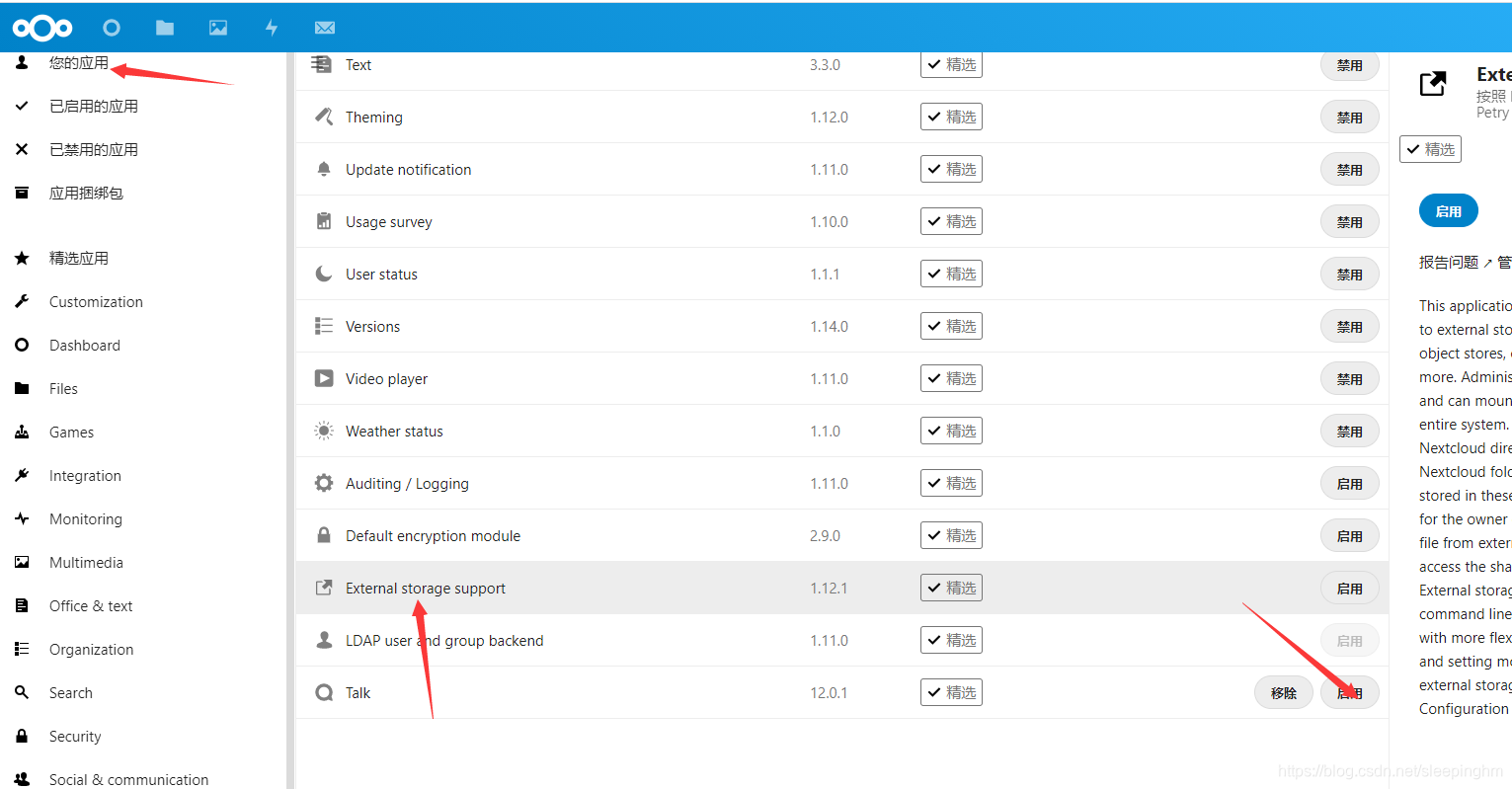Click the Auditing / Logging gear icon
This screenshot has width=1512, height=789.
coord(324,483)
